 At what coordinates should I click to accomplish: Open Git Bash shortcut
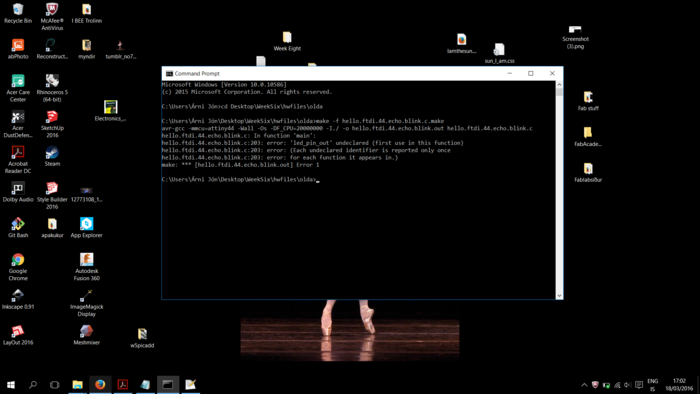click(18, 227)
